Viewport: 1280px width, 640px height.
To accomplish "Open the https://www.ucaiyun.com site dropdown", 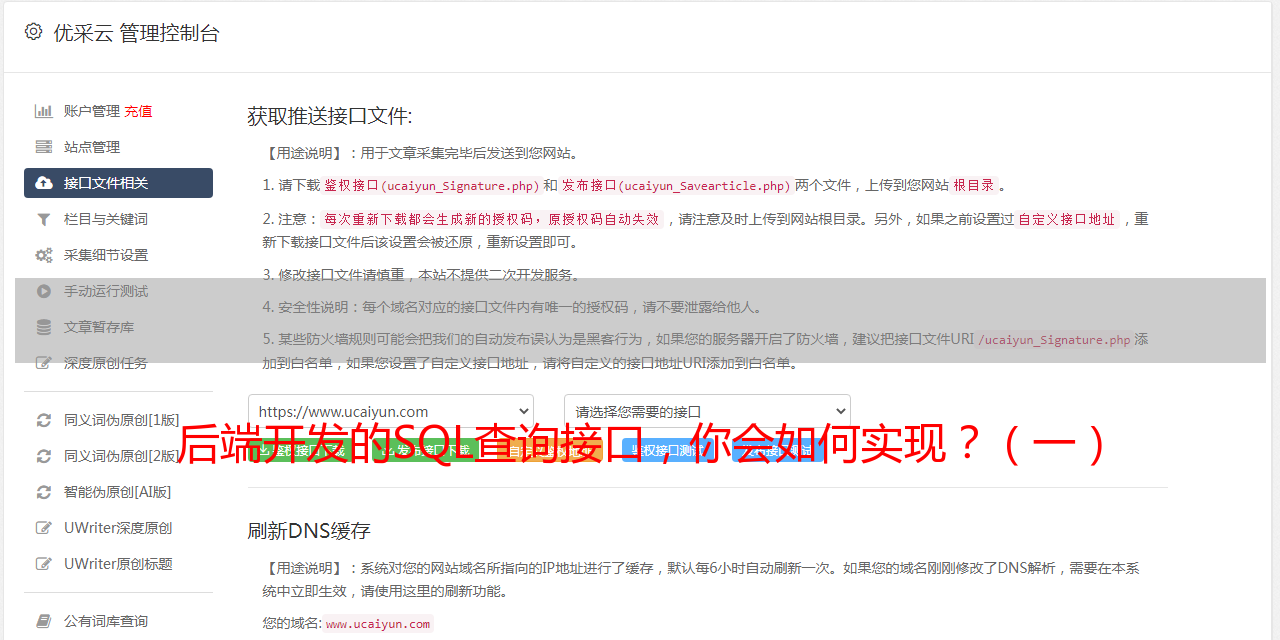I will (x=391, y=411).
